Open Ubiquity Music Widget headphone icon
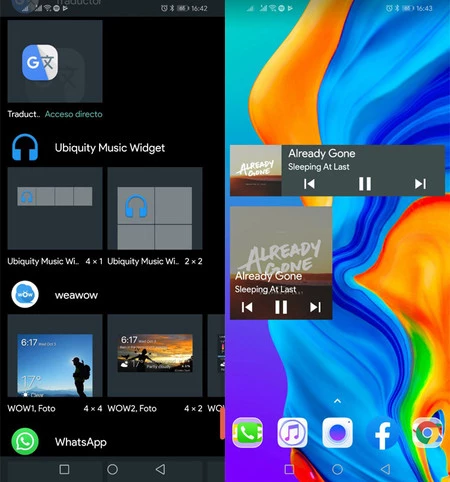The height and width of the screenshot is (482, 450). tap(25, 147)
